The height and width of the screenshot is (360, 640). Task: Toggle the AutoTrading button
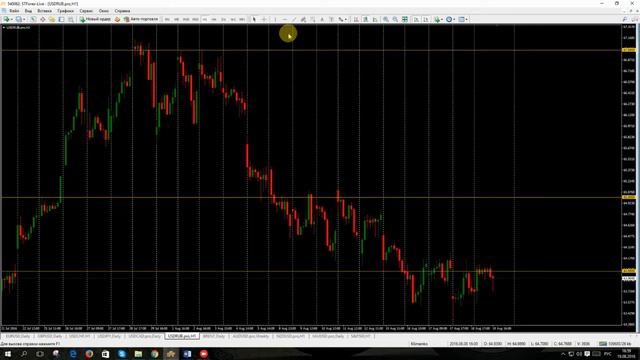click(x=140, y=19)
